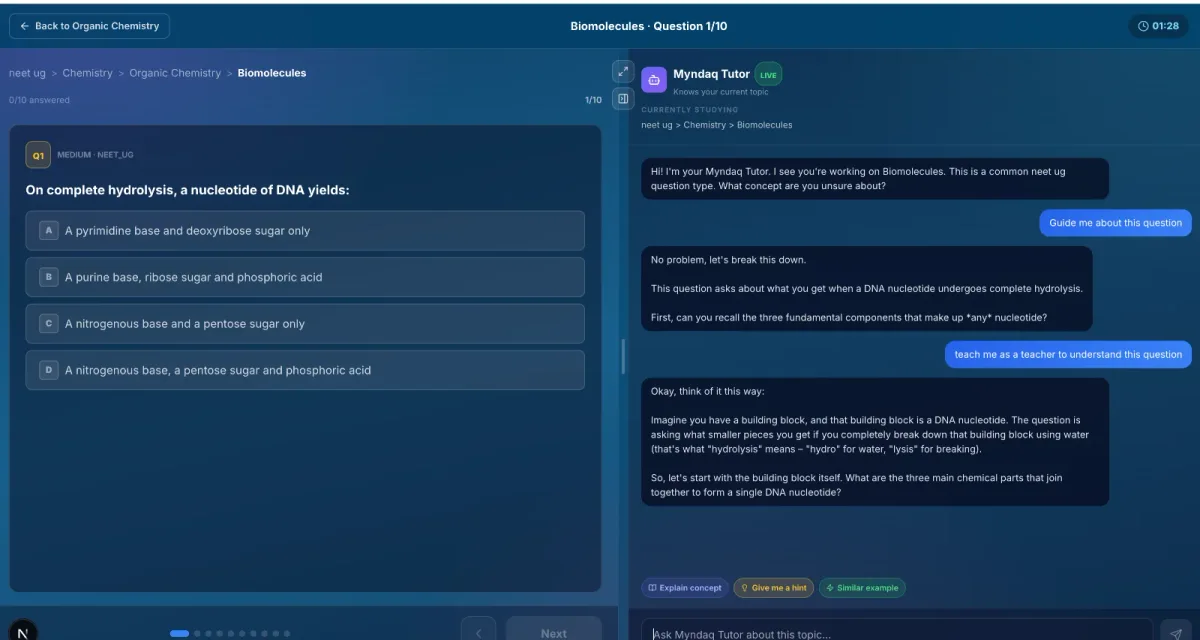
Task: Toggle the split panel layout icon
Action: [x=623, y=99]
